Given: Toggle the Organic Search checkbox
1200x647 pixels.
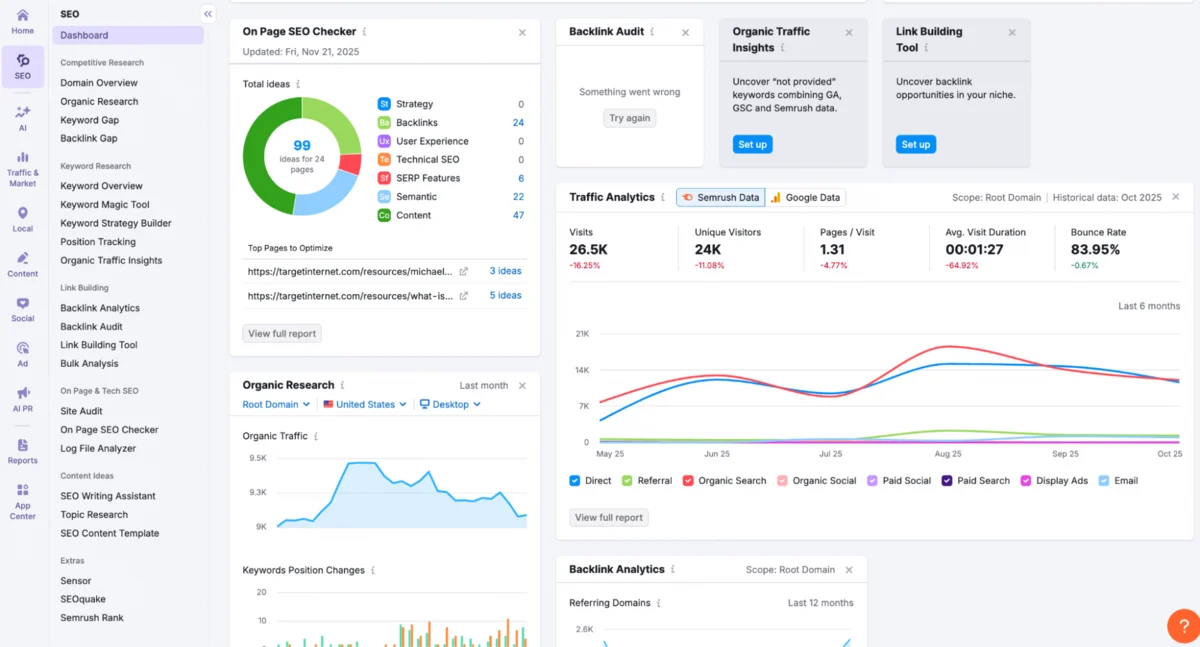Looking at the screenshot, I should coord(688,481).
